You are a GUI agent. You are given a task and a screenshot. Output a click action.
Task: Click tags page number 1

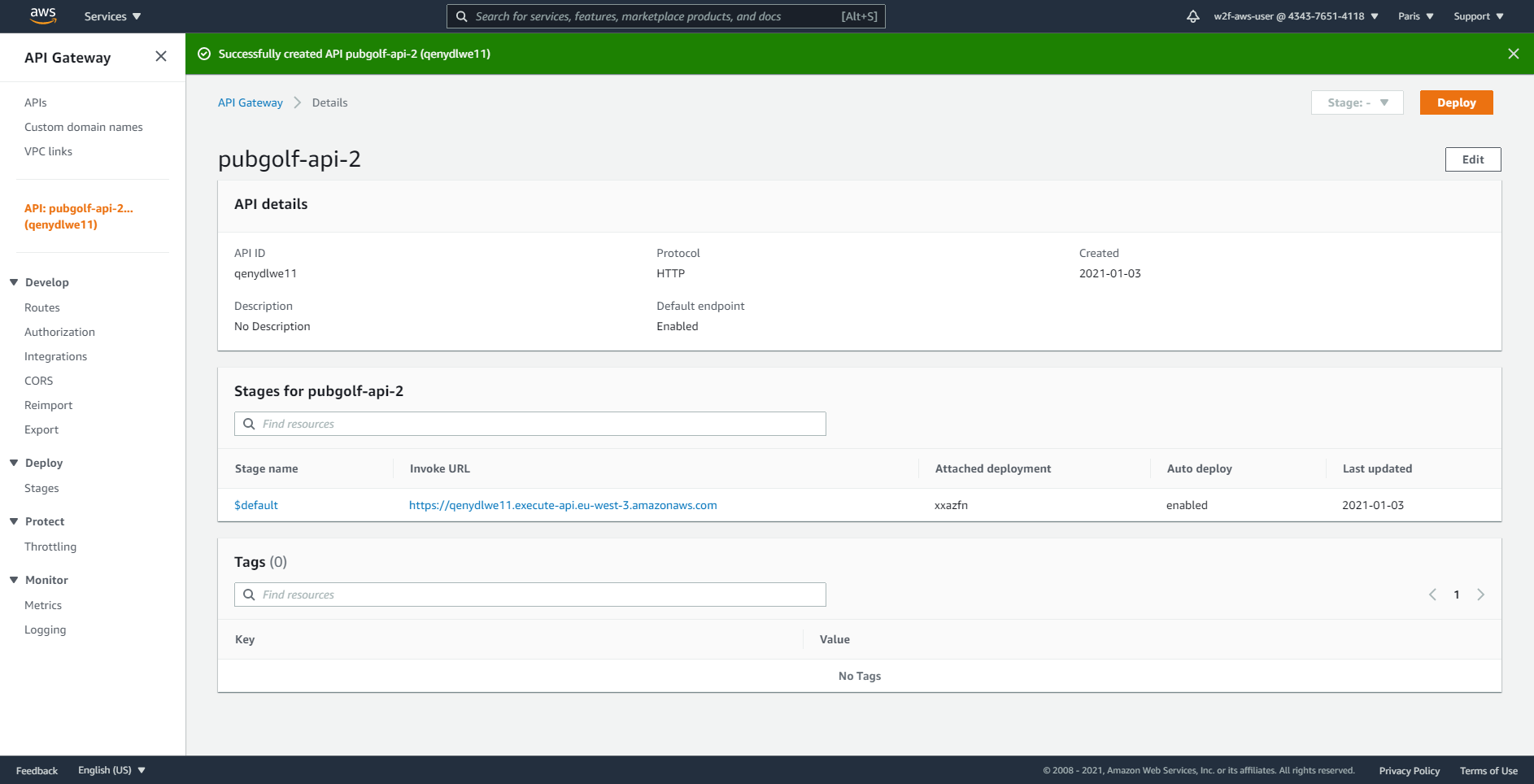[x=1457, y=595]
